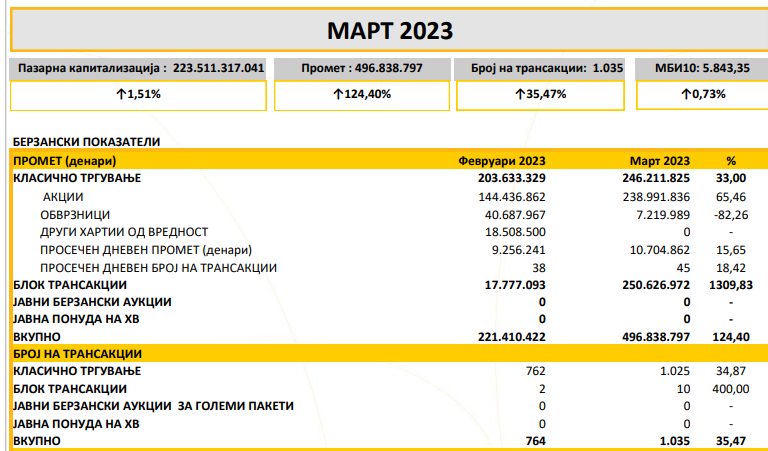
Task: Click the up arrow beside 35,47%
Action: (x=520, y=95)
